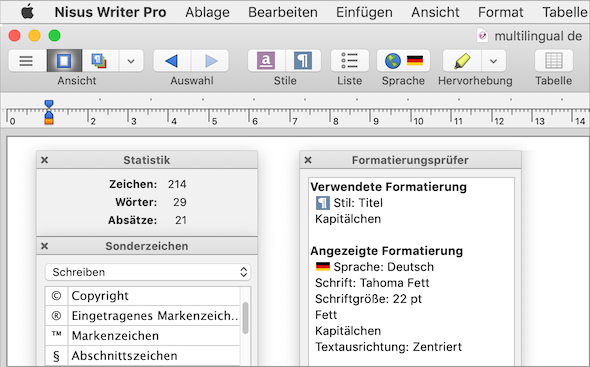Select the page view icon

tap(64, 61)
